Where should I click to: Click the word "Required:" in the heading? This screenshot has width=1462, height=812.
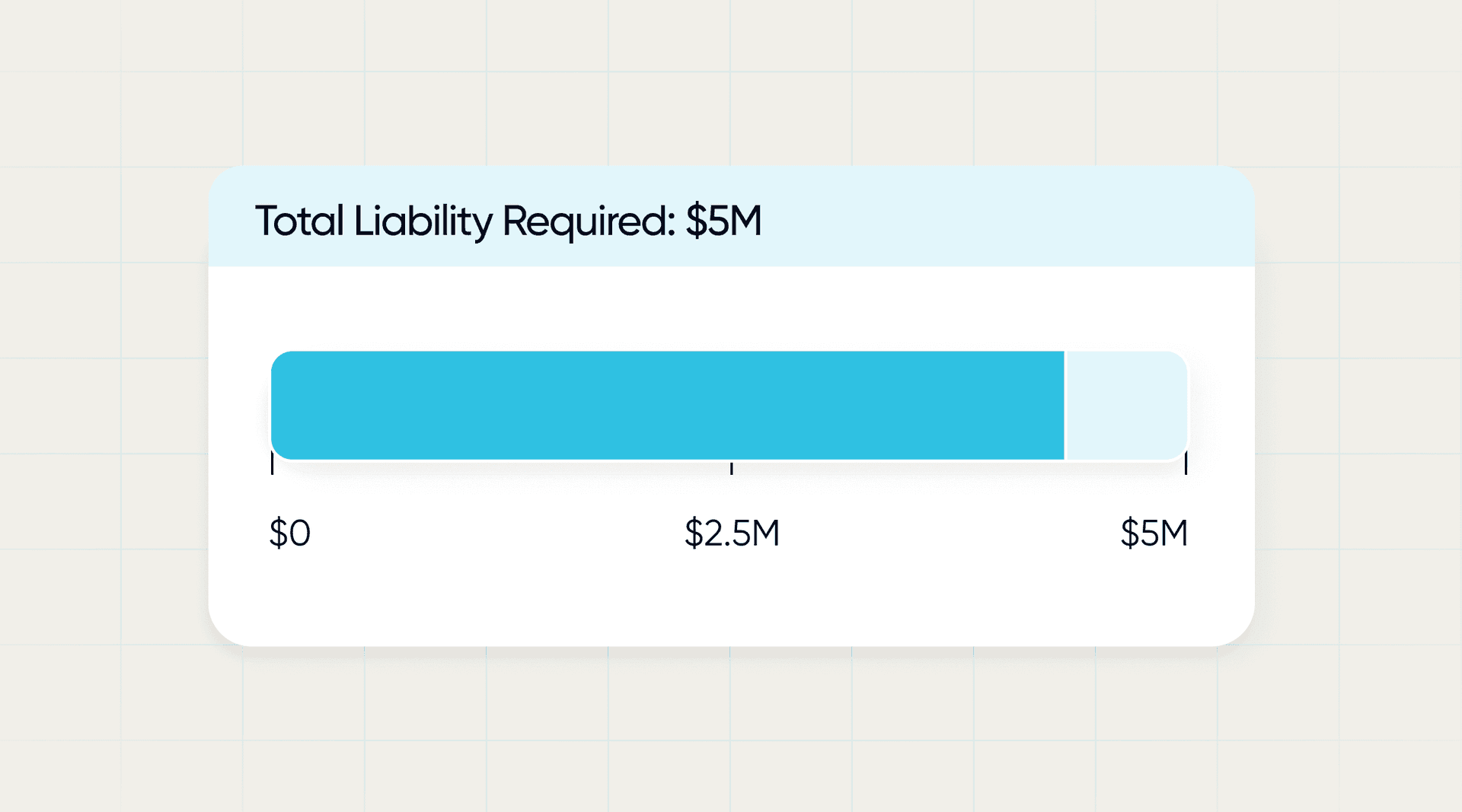[x=589, y=221]
